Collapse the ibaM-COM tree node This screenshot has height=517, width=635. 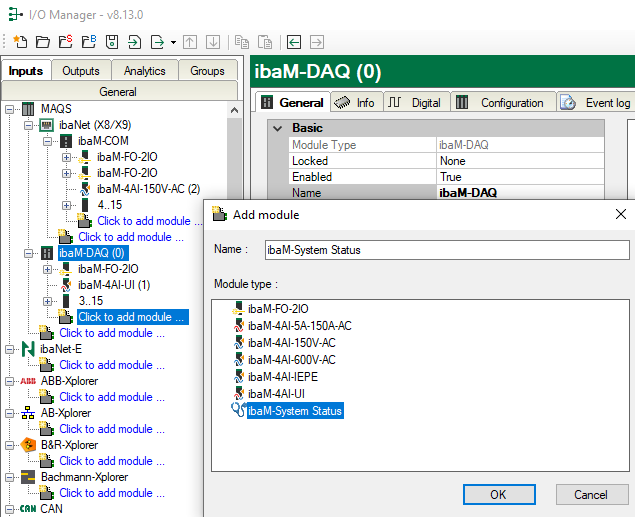coord(48,141)
